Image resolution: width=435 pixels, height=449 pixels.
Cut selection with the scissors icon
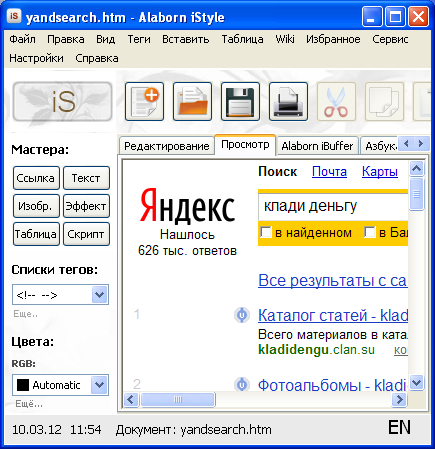336,101
